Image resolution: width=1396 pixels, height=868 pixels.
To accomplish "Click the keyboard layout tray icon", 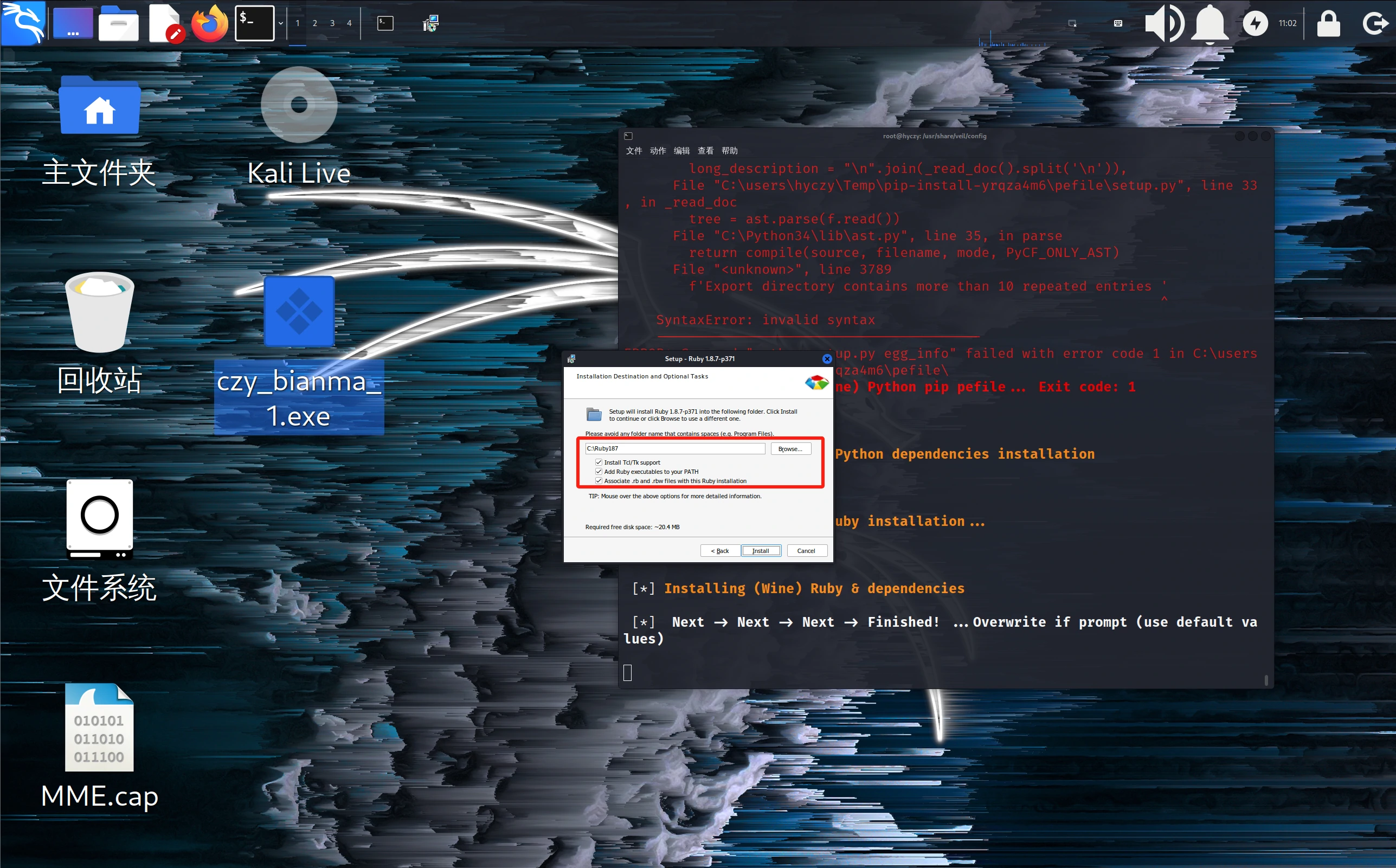I will click(x=1118, y=23).
